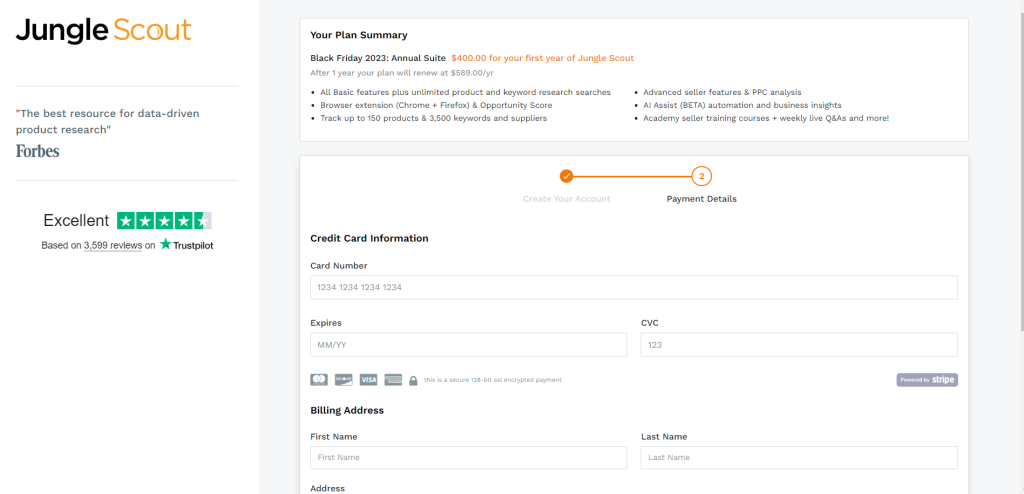Select the completed step one checkmark circle
The height and width of the screenshot is (494, 1024).
pos(566,176)
